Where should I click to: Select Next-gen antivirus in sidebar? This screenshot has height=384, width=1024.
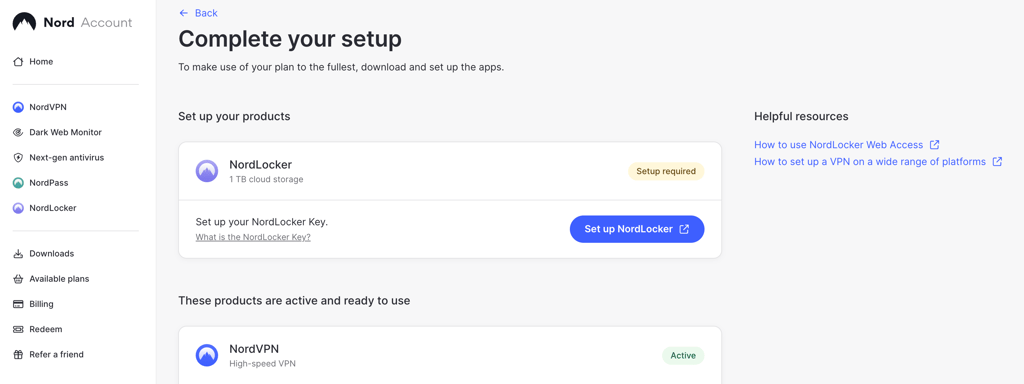coord(67,158)
